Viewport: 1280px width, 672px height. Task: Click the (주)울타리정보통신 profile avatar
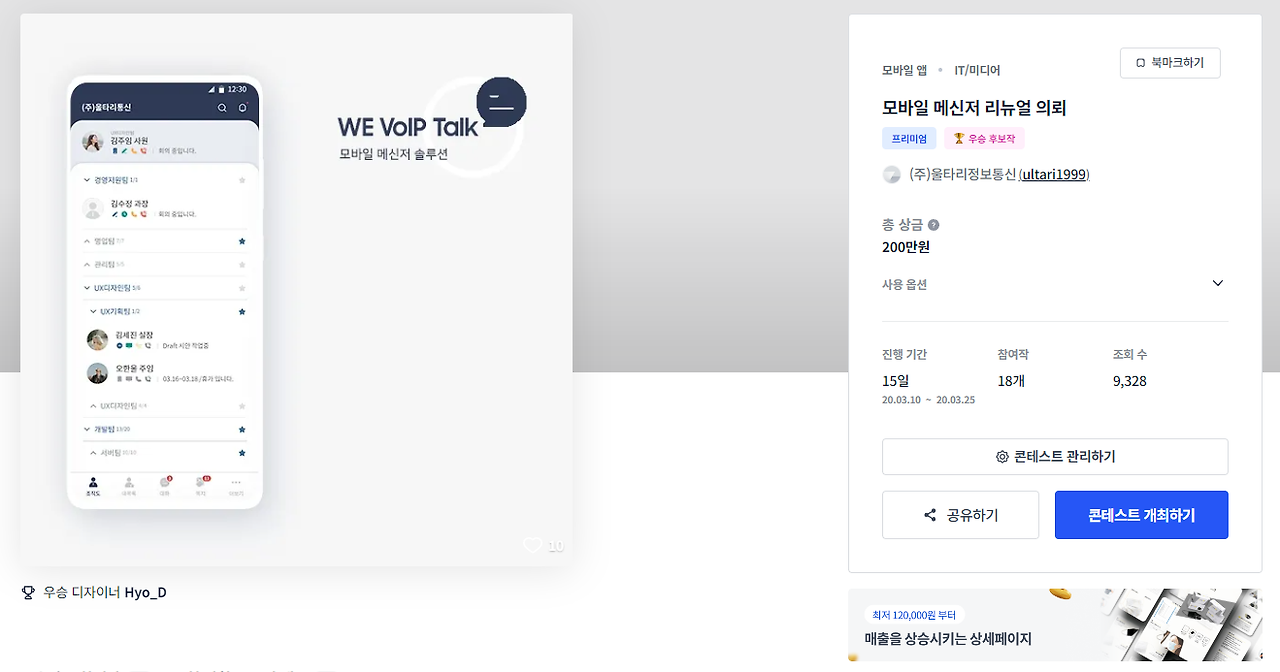pyautogui.click(x=891, y=175)
